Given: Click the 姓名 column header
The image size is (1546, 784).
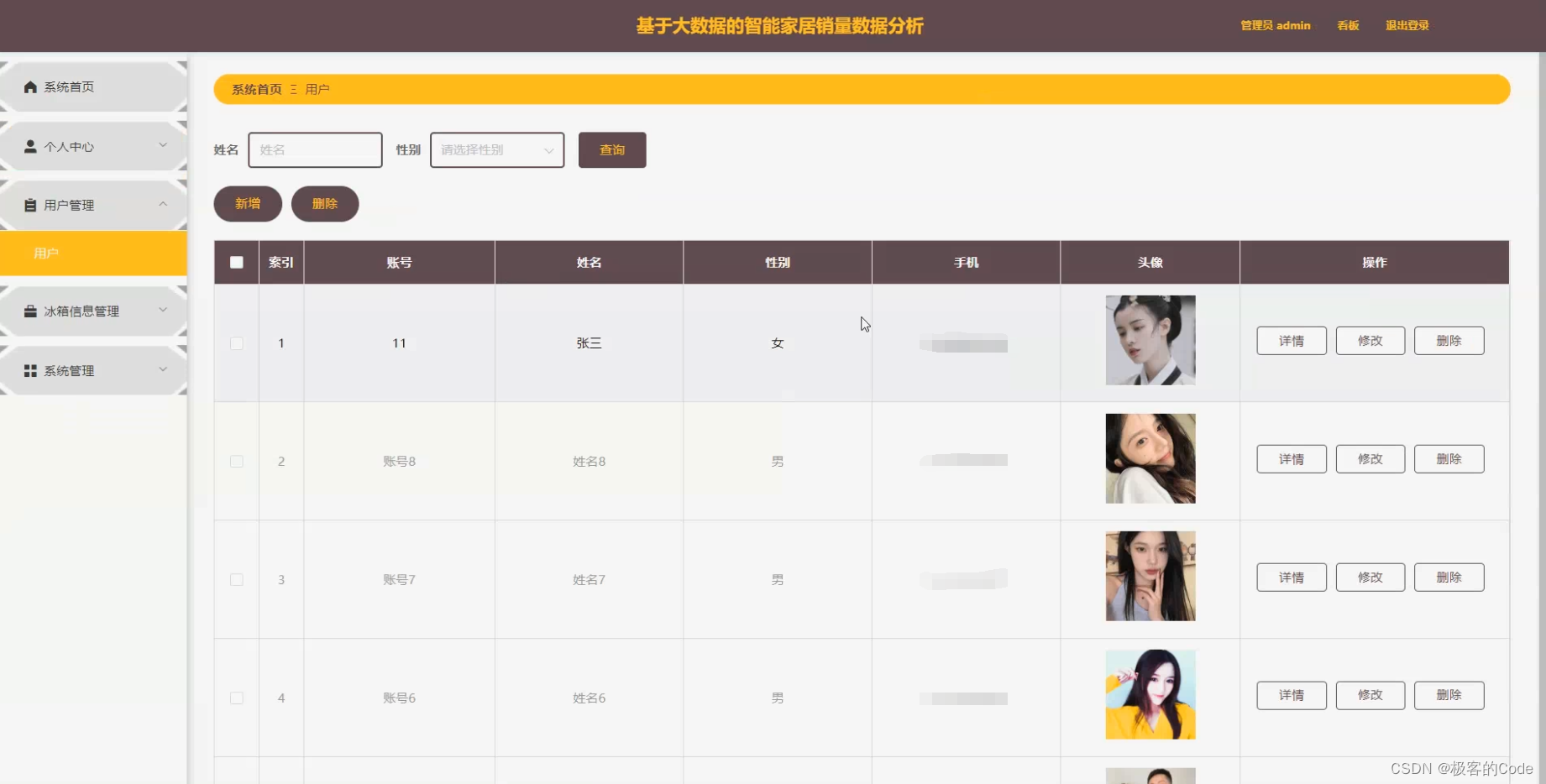Looking at the screenshot, I should pos(589,263).
